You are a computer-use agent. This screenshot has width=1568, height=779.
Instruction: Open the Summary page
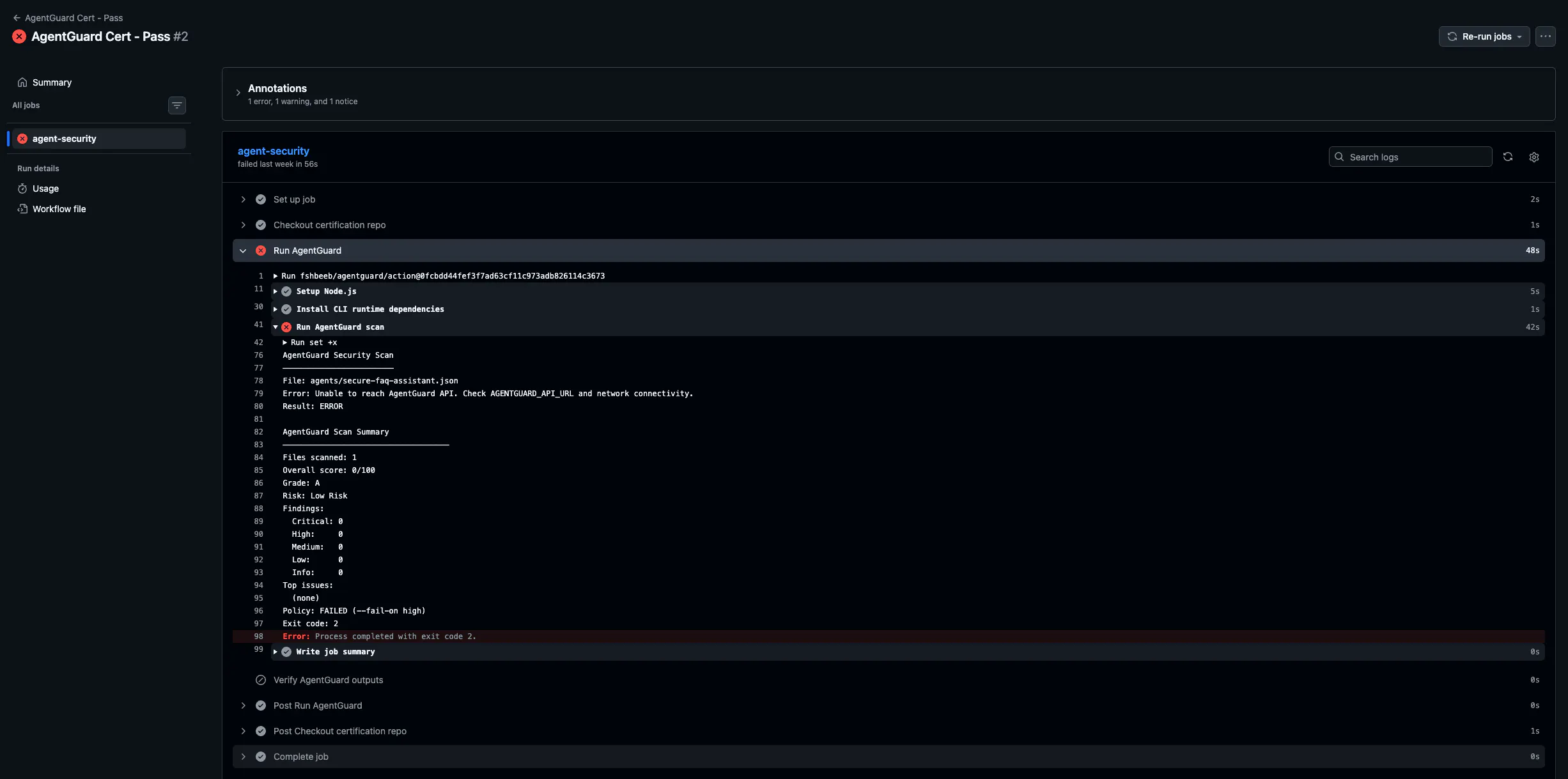pos(52,82)
